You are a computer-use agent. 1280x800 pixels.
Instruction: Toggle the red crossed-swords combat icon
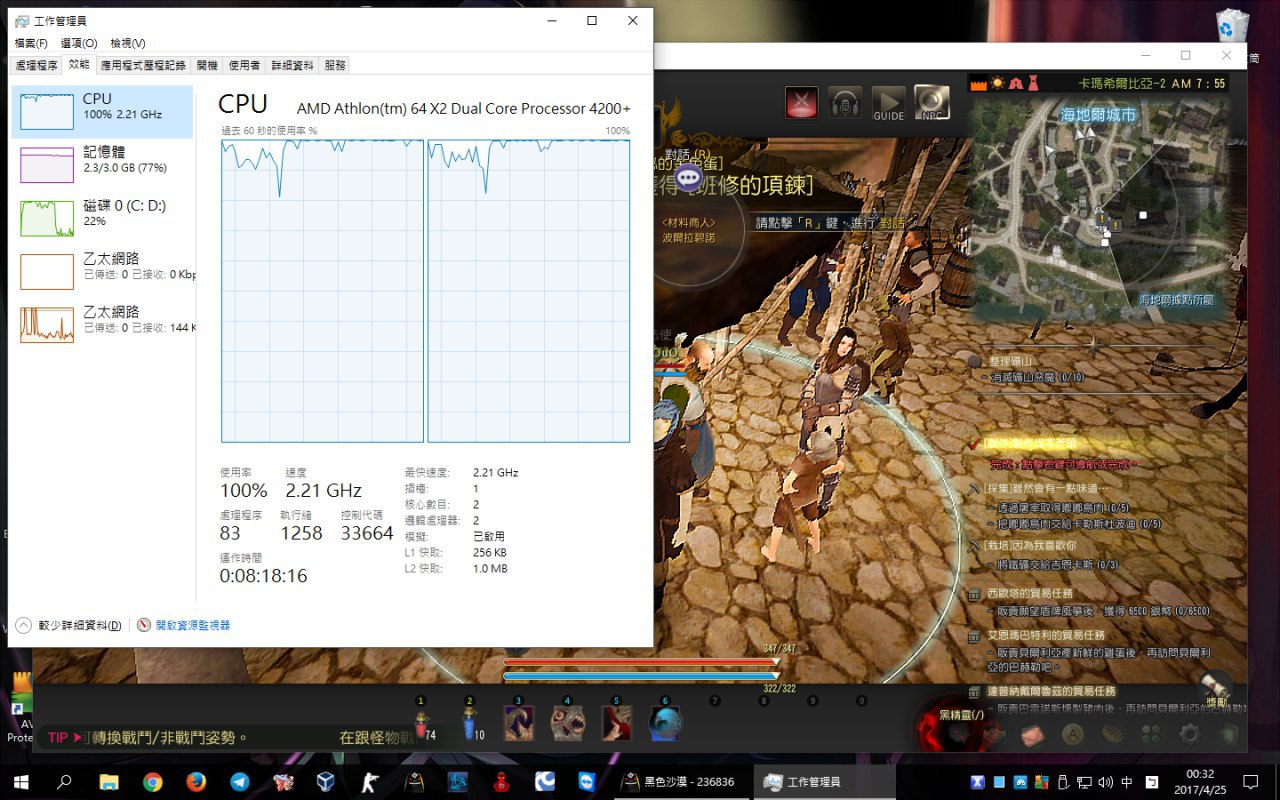tap(801, 102)
